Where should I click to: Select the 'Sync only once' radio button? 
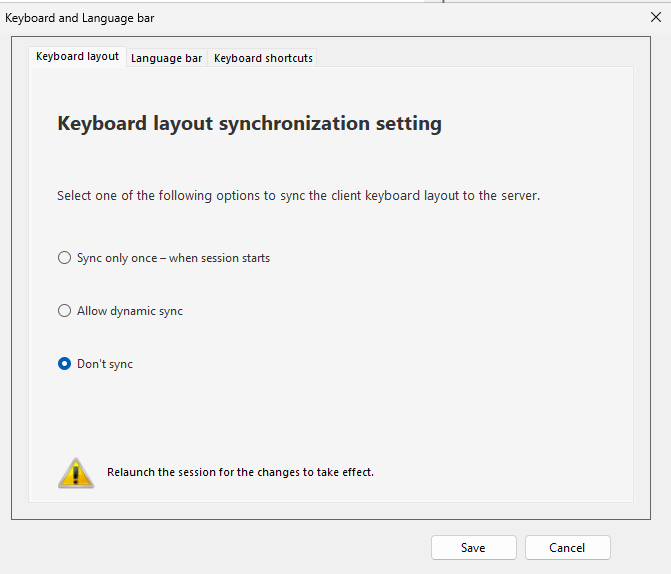65,258
